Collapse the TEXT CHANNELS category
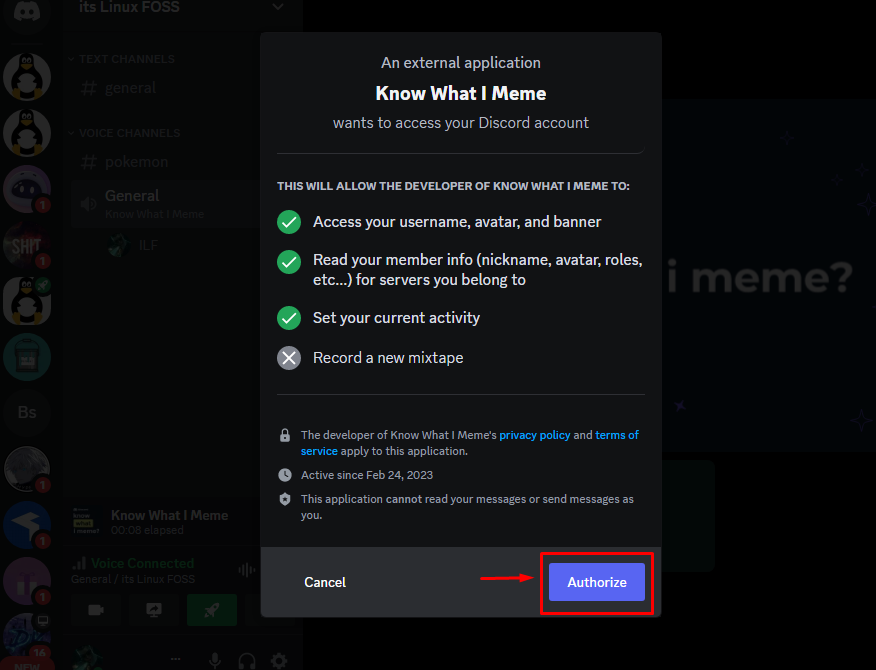The width and height of the screenshot is (876, 670). [x=121, y=59]
